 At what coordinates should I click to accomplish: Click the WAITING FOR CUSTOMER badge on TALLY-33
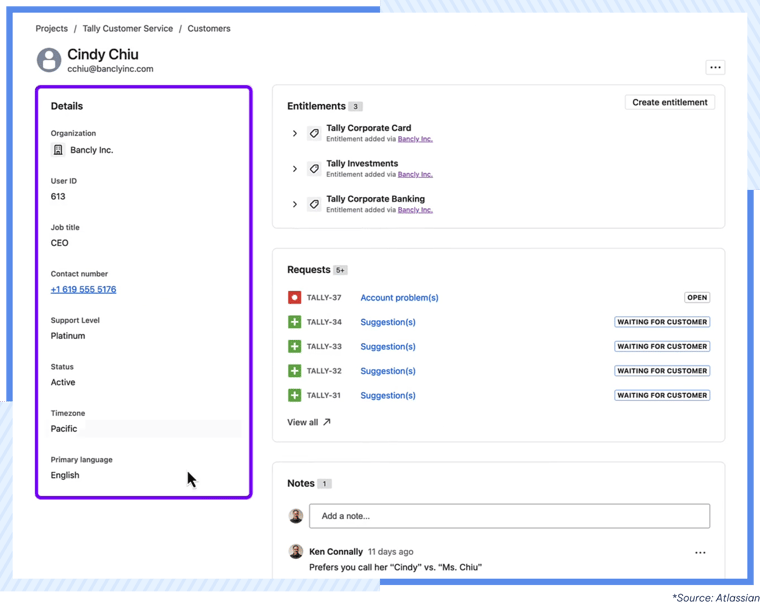point(662,346)
